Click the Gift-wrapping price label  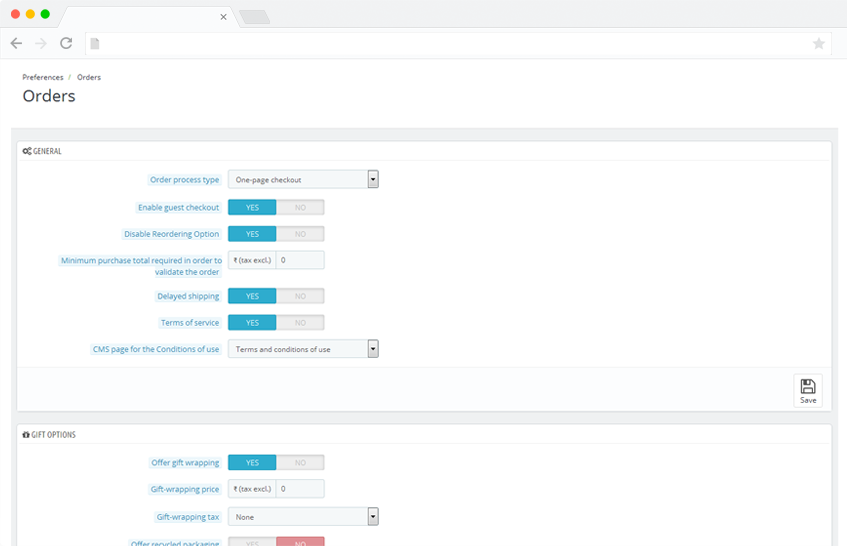tap(185, 489)
